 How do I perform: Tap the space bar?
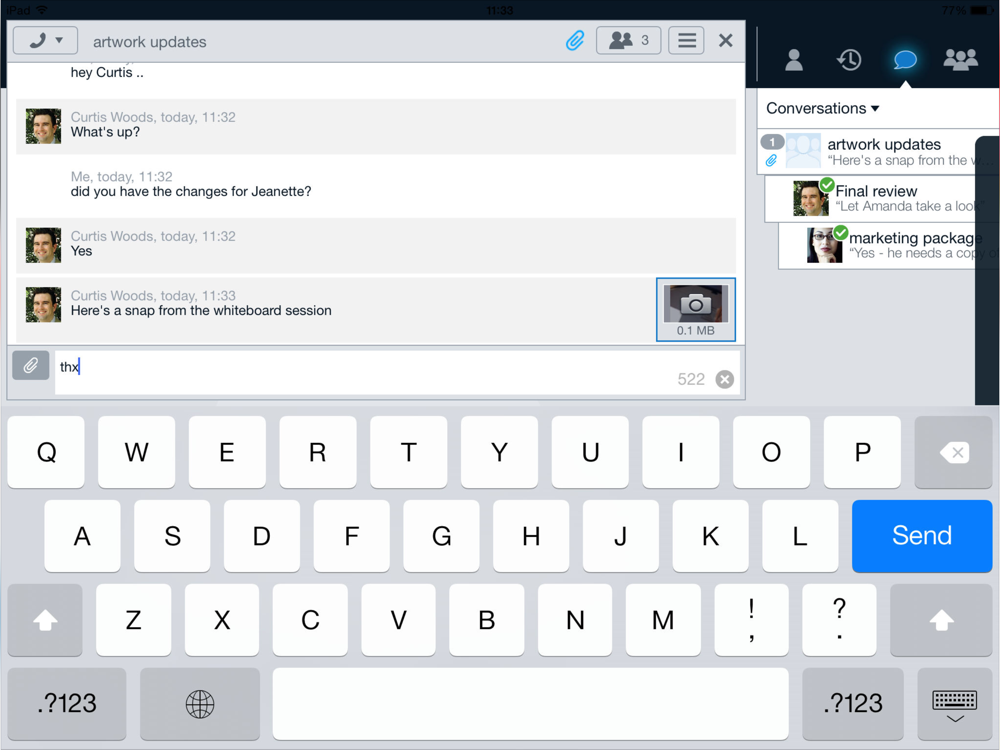pyautogui.click(x=531, y=703)
